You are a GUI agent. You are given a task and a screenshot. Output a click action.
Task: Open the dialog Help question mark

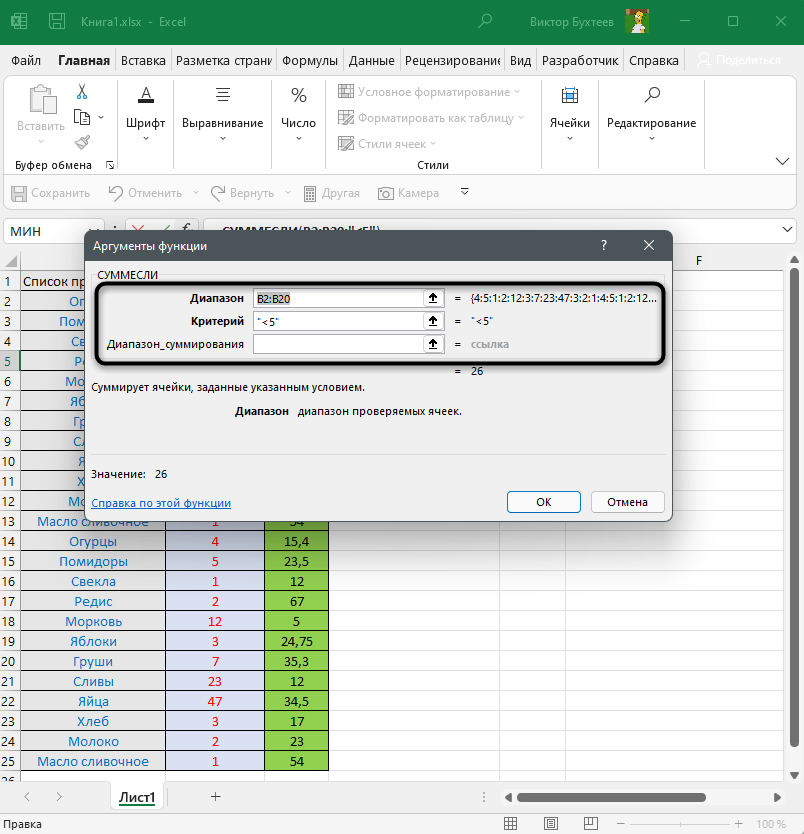coord(604,245)
